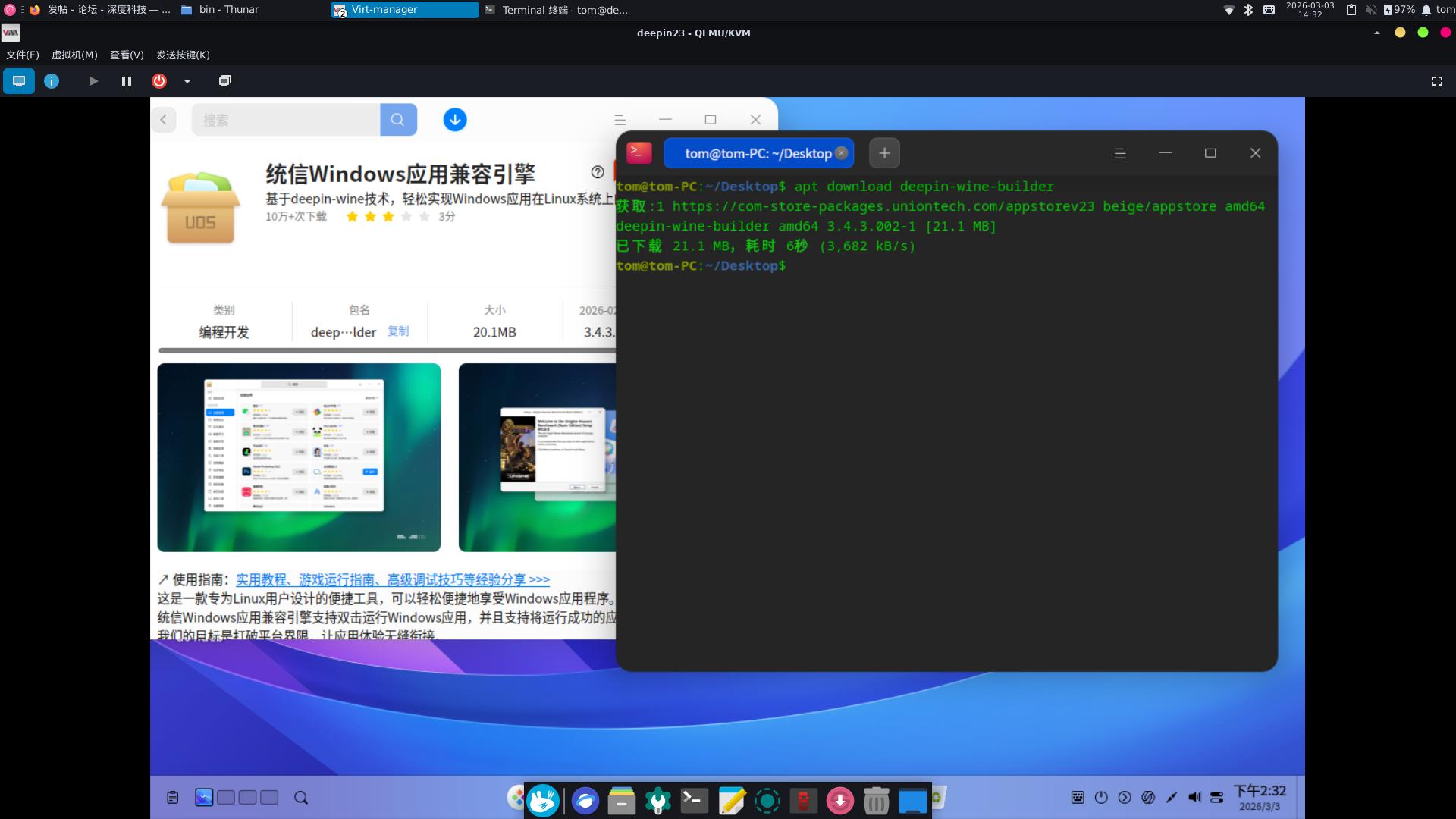The width and height of the screenshot is (1456, 819).
Task: Open the first app screenshot thumbnail
Action: point(299,457)
